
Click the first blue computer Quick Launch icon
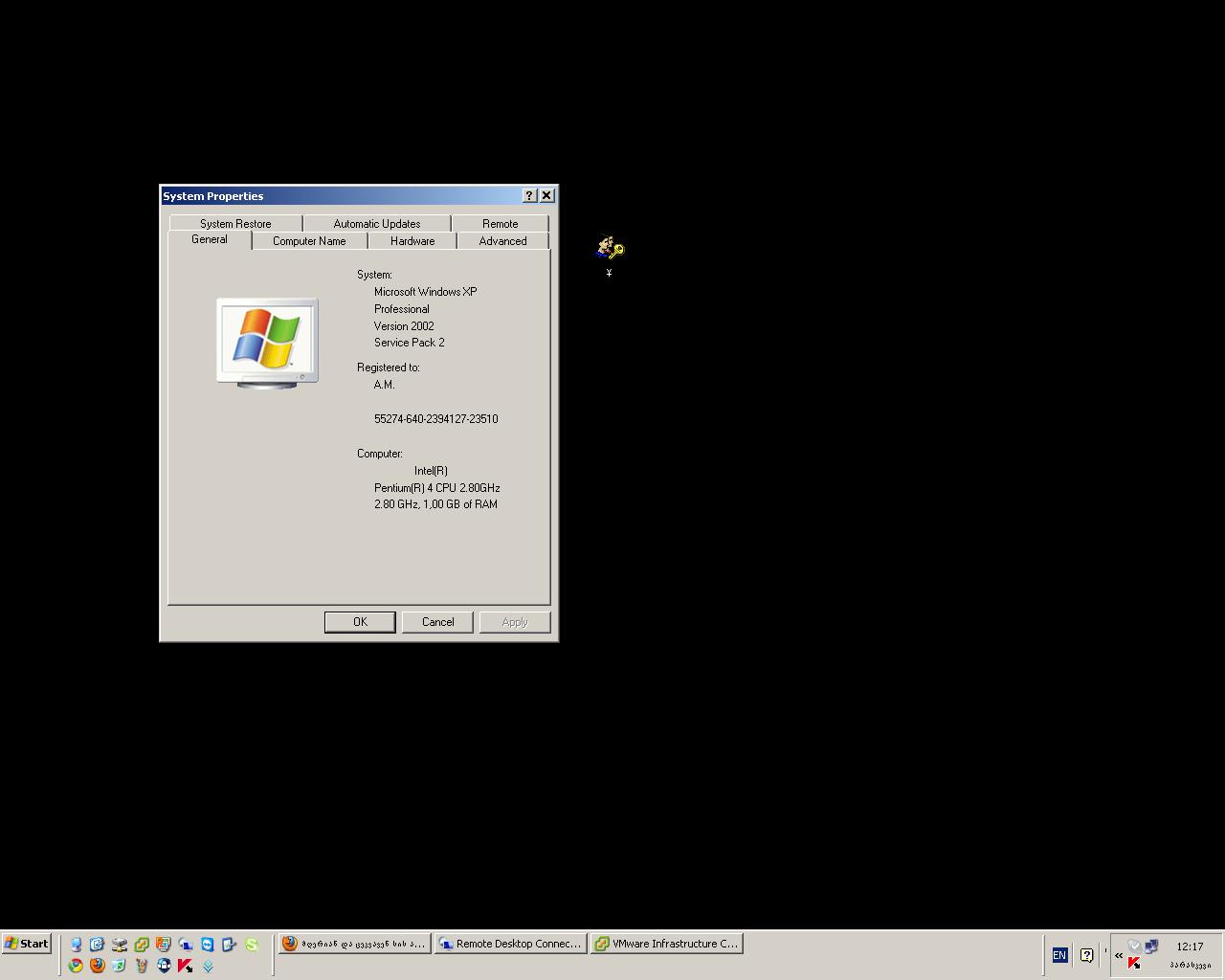click(76, 945)
